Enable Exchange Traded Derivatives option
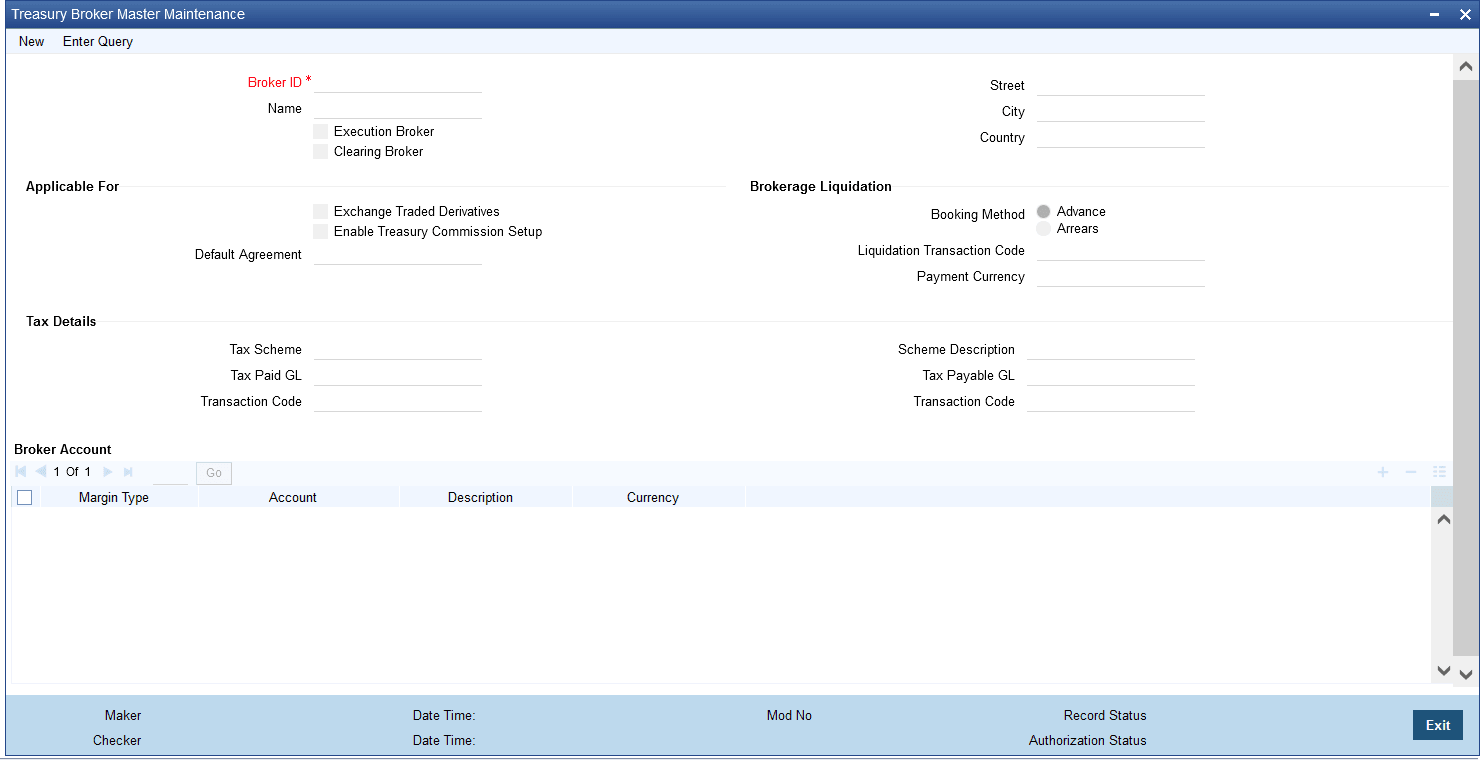This screenshot has width=1480, height=760. tap(321, 212)
